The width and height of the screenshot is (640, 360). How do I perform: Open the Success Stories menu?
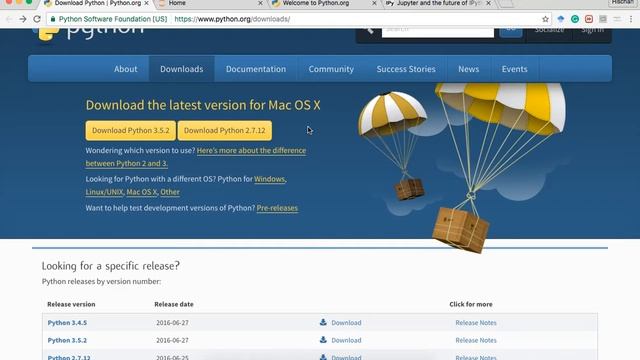coord(406,69)
